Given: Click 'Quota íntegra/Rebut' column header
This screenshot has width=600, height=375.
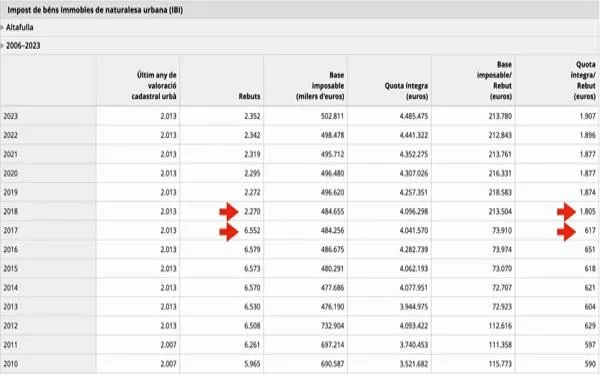Looking at the screenshot, I should click(x=583, y=80).
